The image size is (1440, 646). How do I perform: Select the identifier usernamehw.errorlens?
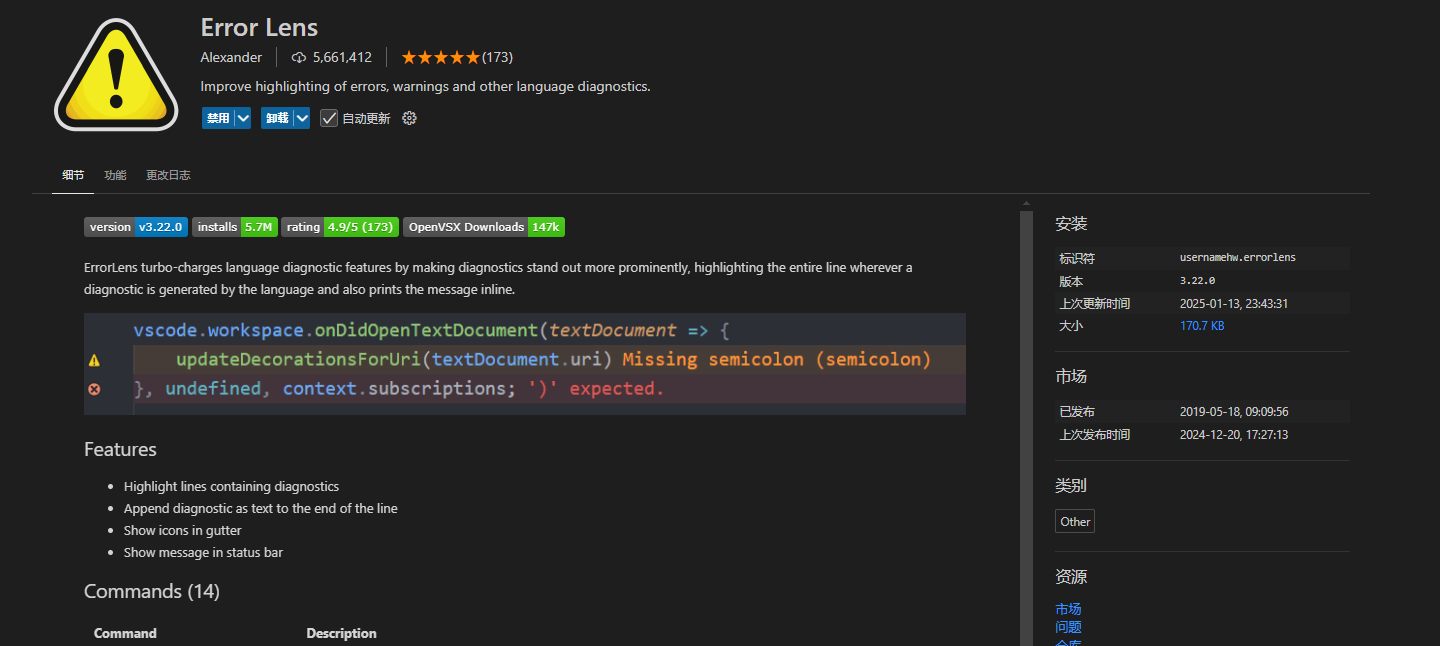point(1238,258)
